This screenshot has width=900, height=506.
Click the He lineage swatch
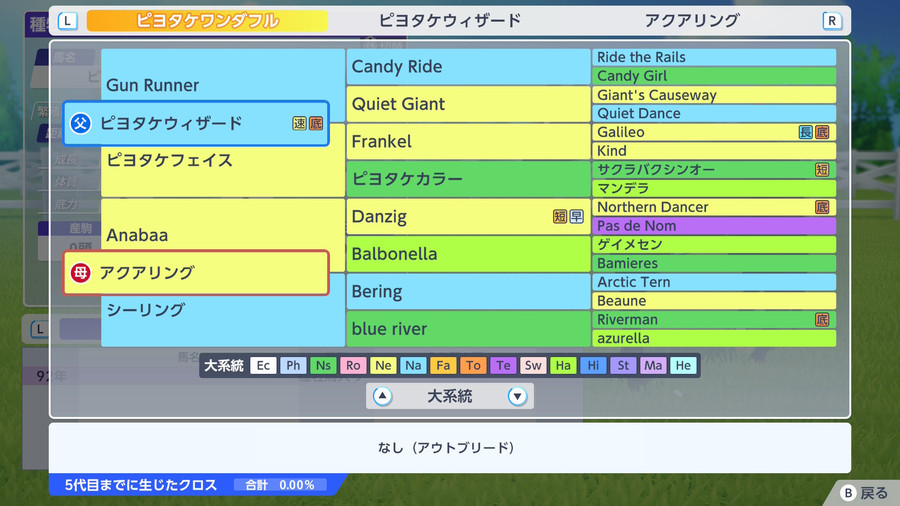[683, 365]
